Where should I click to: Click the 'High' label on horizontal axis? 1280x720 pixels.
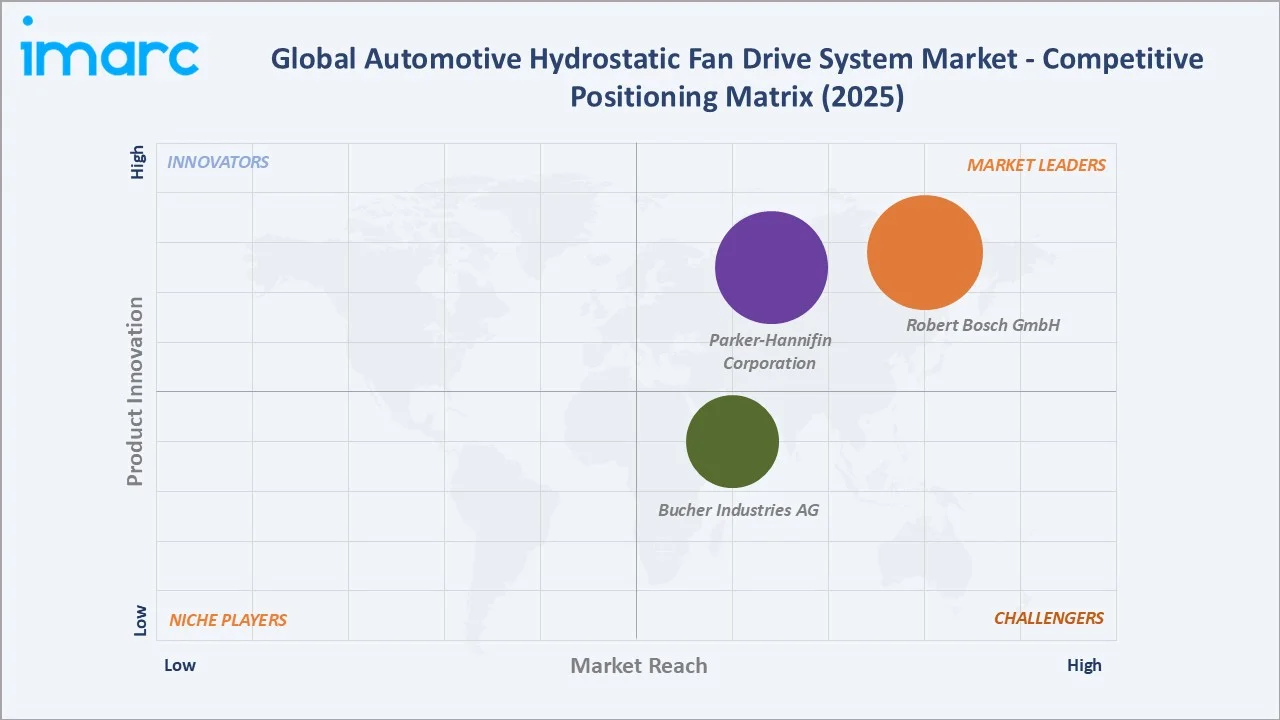click(x=1084, y=665)
